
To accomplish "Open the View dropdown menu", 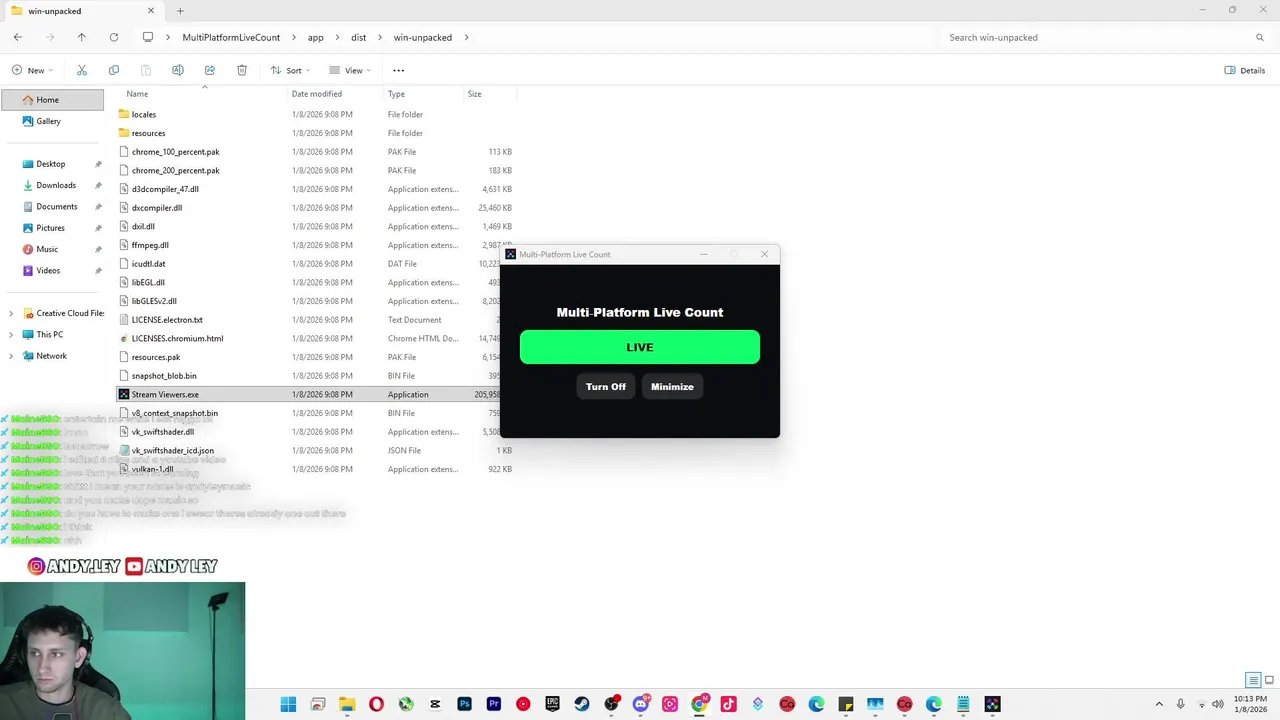I will point(349,70).
